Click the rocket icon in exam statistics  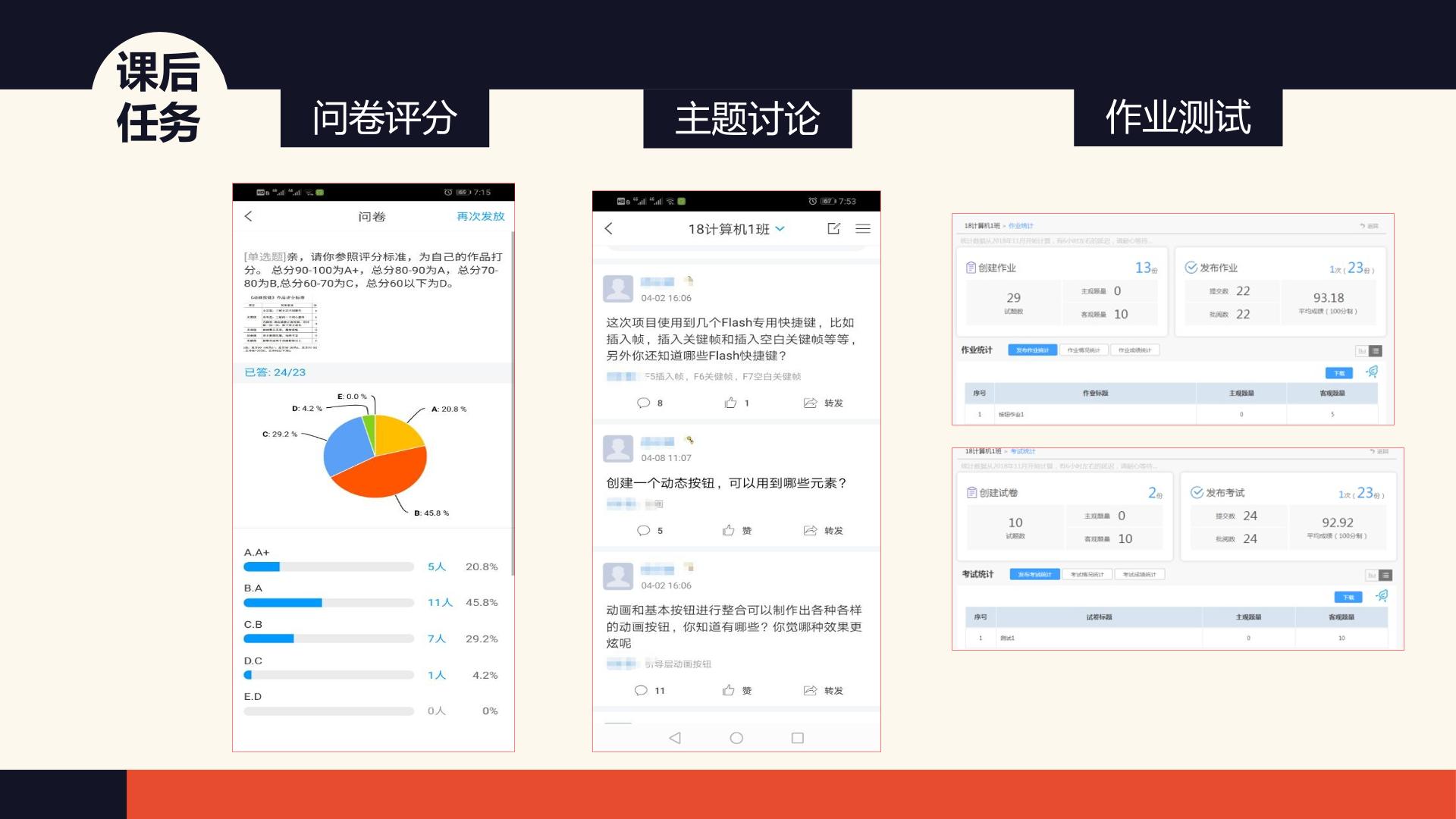1382,596
